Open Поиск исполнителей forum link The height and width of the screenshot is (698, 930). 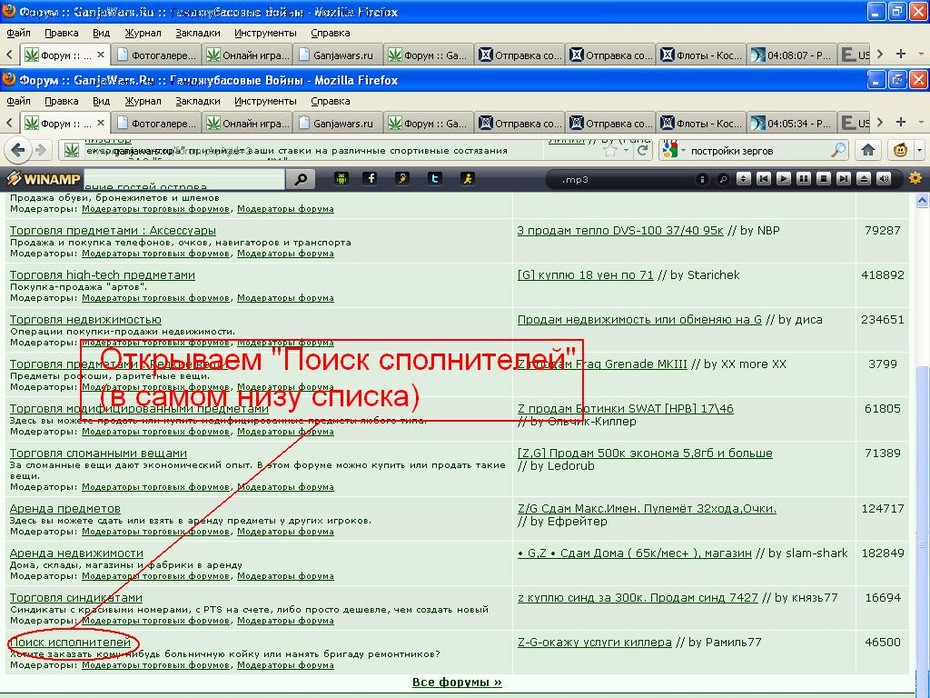[x=70, y=642]
